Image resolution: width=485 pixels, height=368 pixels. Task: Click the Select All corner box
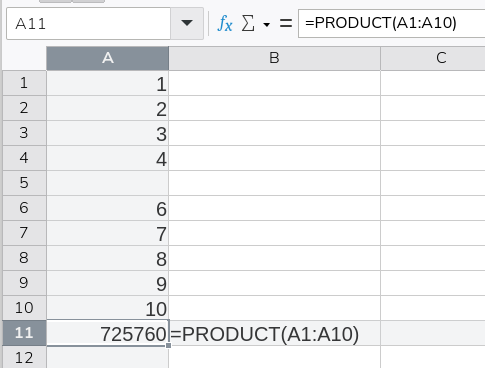click(24, 58)
